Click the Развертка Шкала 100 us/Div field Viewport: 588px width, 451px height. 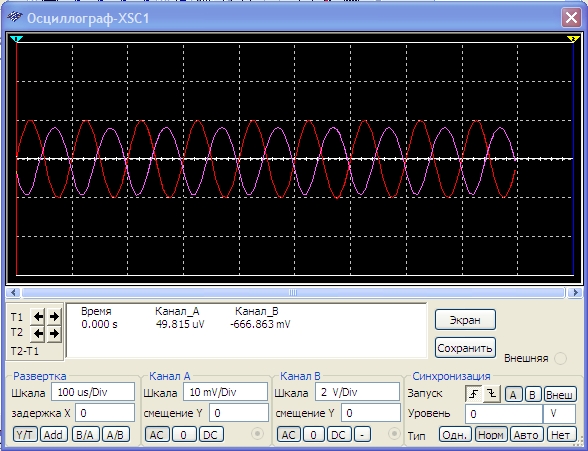[x=93, y=392]
